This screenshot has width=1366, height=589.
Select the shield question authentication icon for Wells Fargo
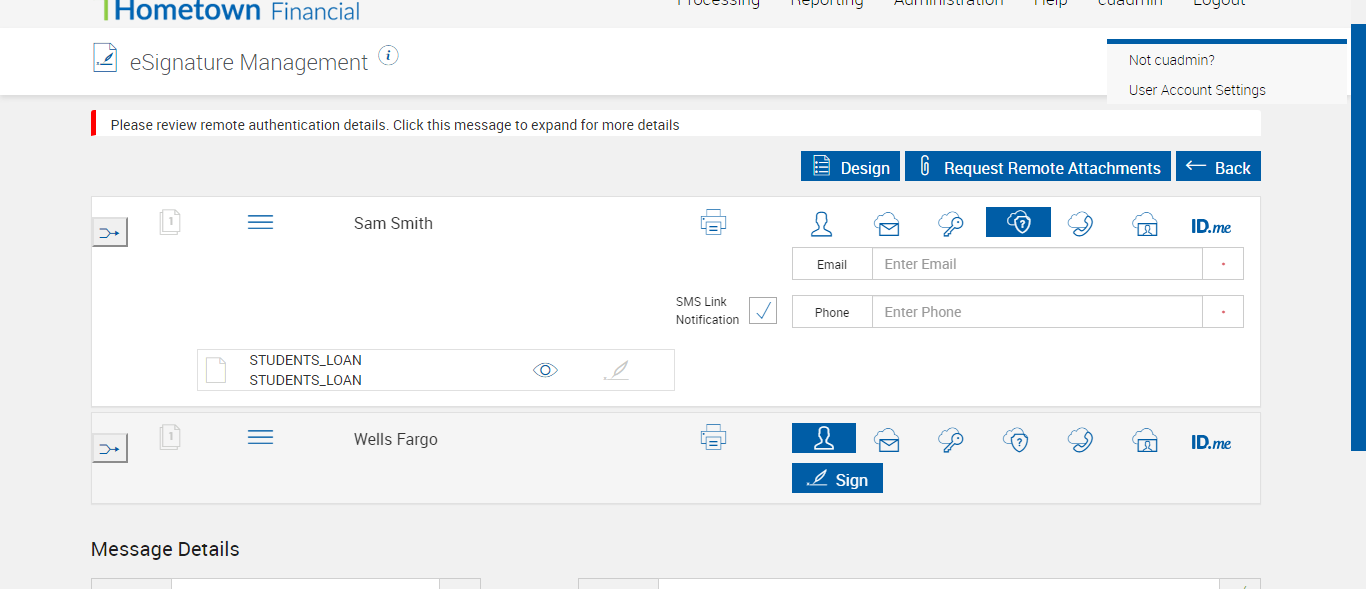pyautogui.click(x=1016, y=439)
